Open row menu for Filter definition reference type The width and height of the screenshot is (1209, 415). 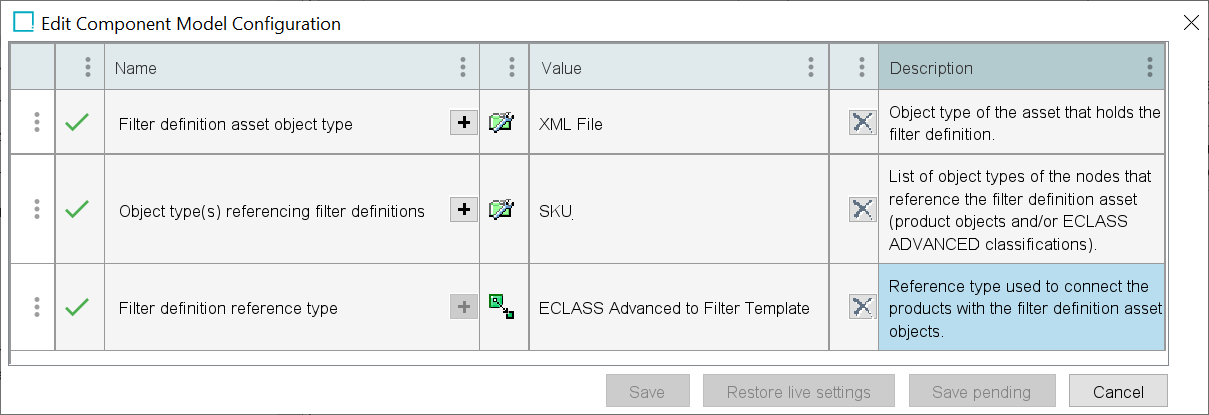pyautogui.click(x=36, y=306)
